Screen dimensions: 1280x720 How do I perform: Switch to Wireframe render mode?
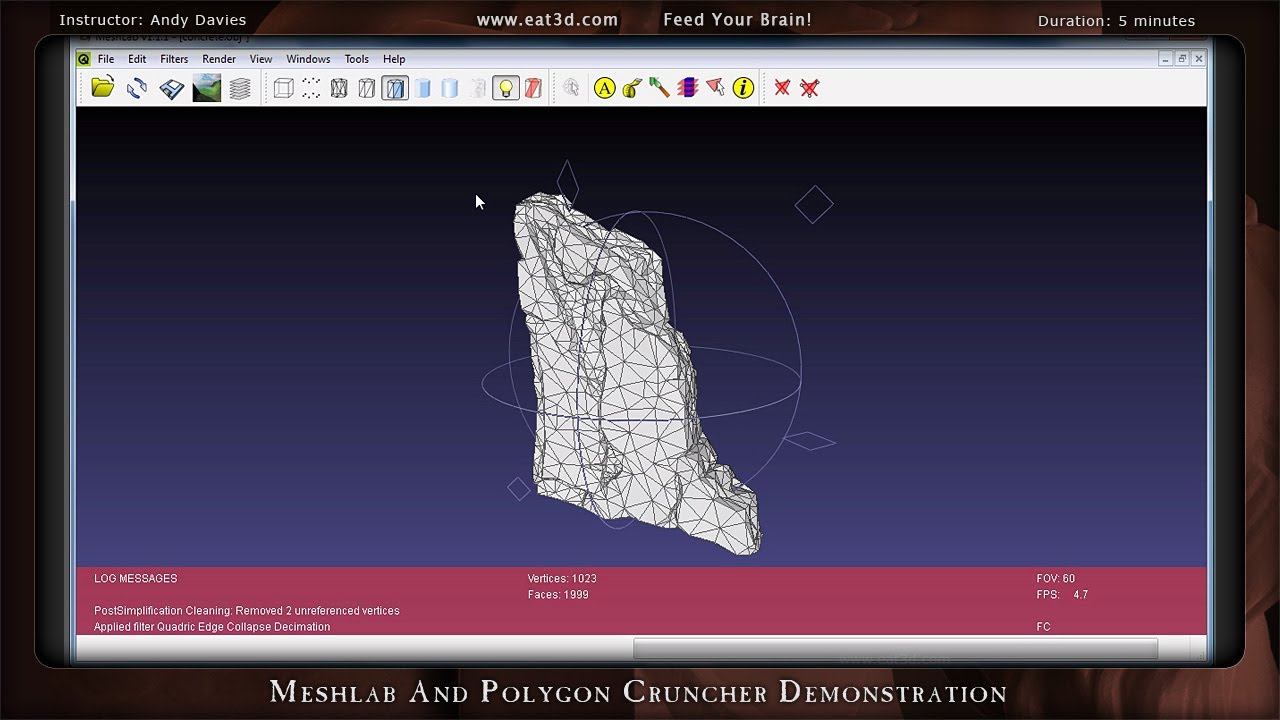pyautogui.click(x=339, y=88)
